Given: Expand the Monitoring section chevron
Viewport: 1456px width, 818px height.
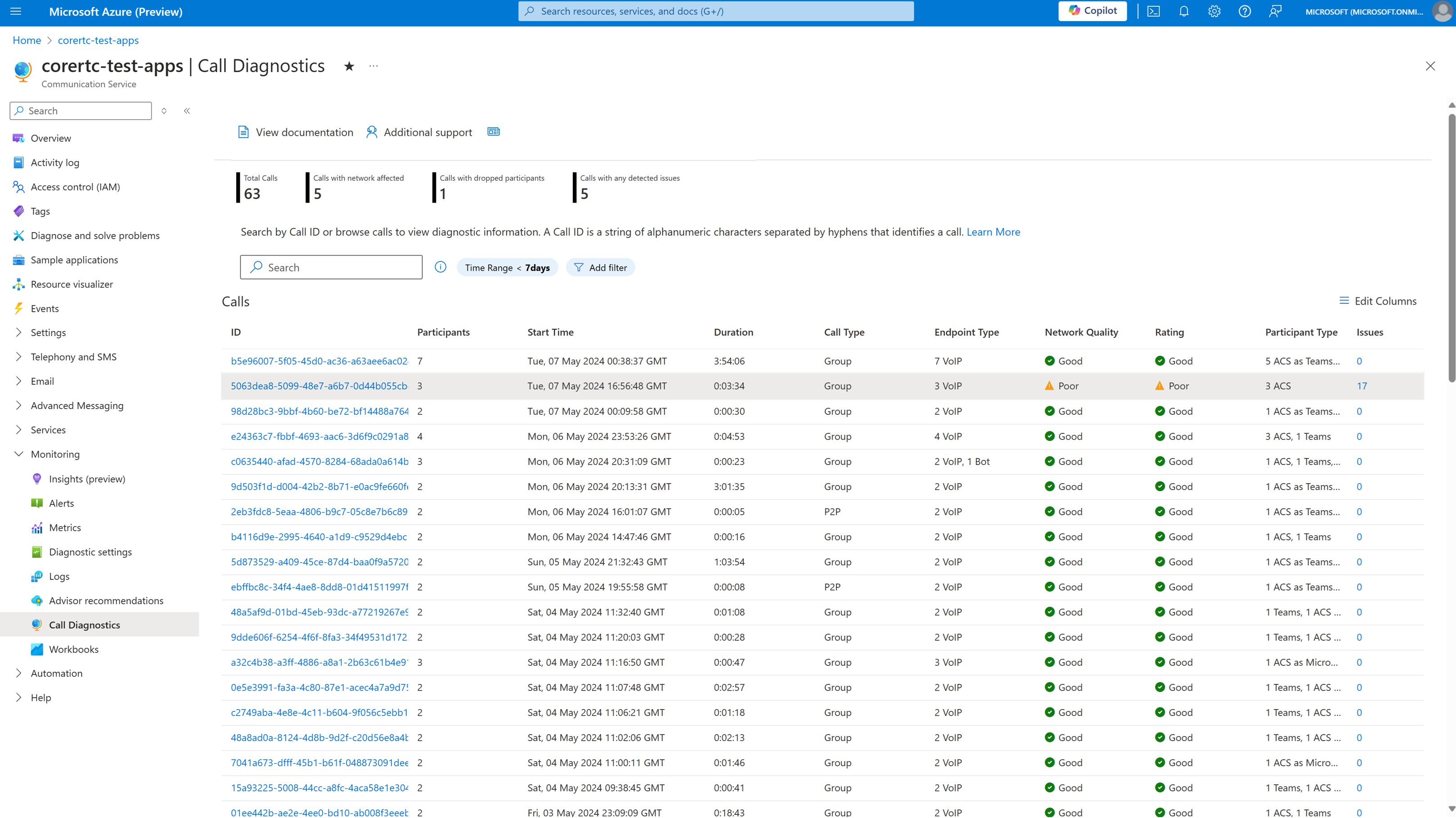Looking at the screenshot, I should coord(18,454).
